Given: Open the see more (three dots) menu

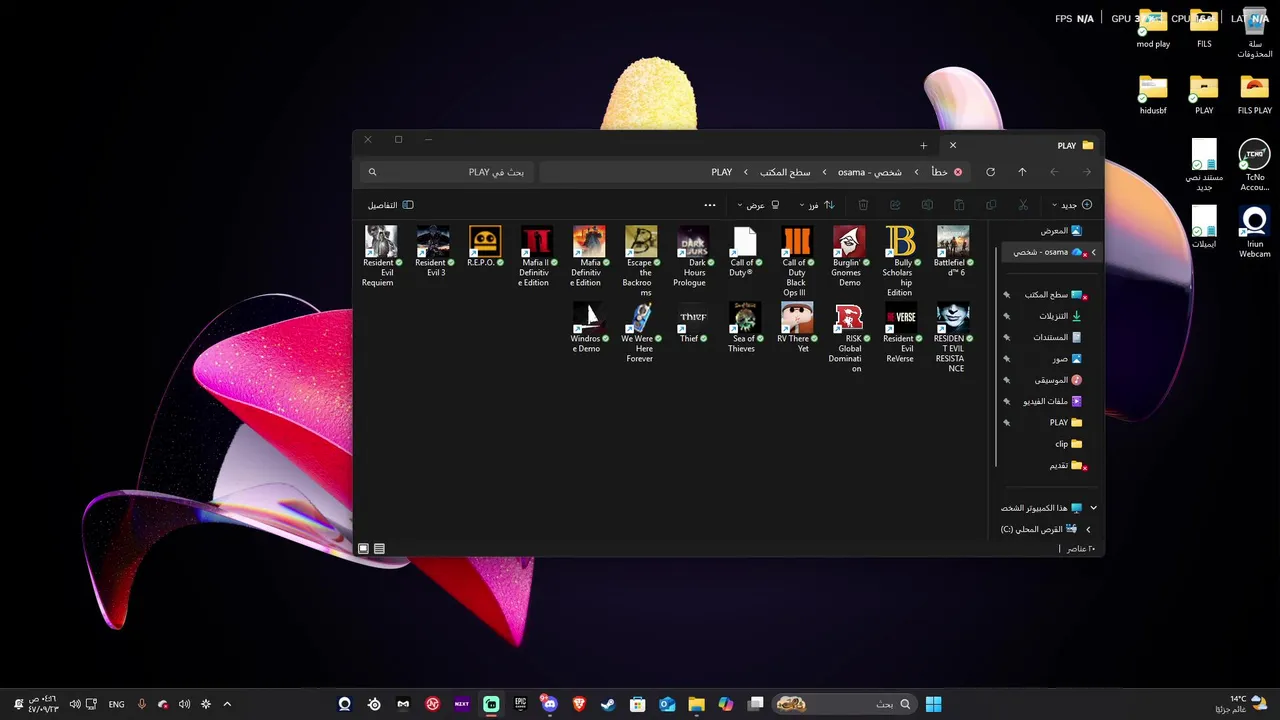Looking at the screenshot, I should (x=710, y=205).
